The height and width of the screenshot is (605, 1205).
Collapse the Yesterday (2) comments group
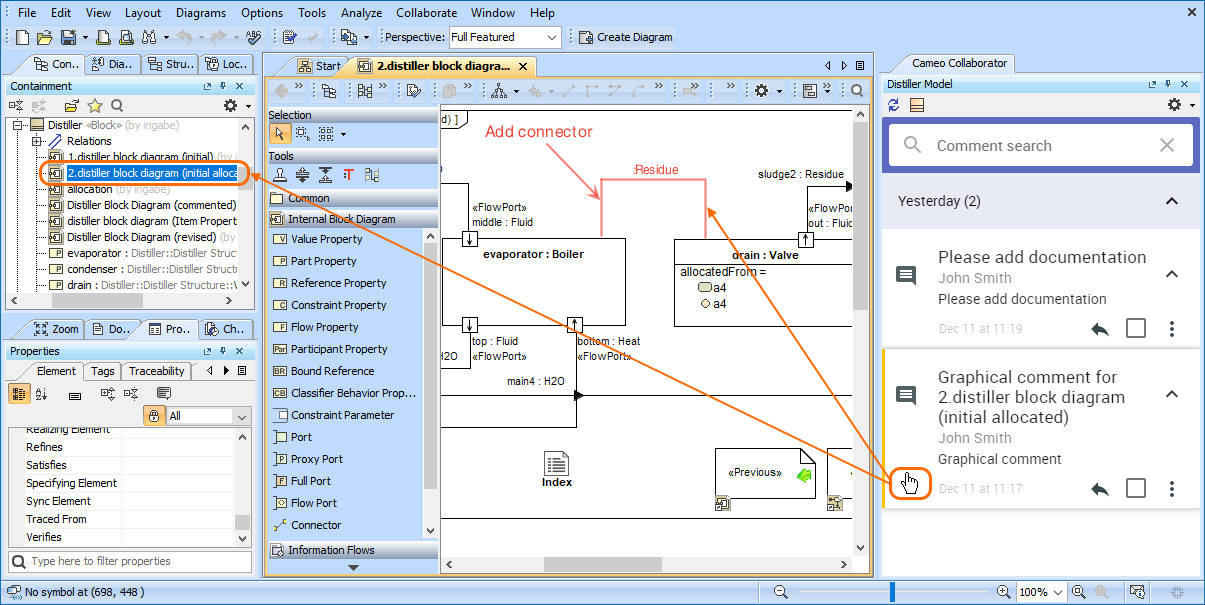pyautogui.click(x=1172, y=201)
